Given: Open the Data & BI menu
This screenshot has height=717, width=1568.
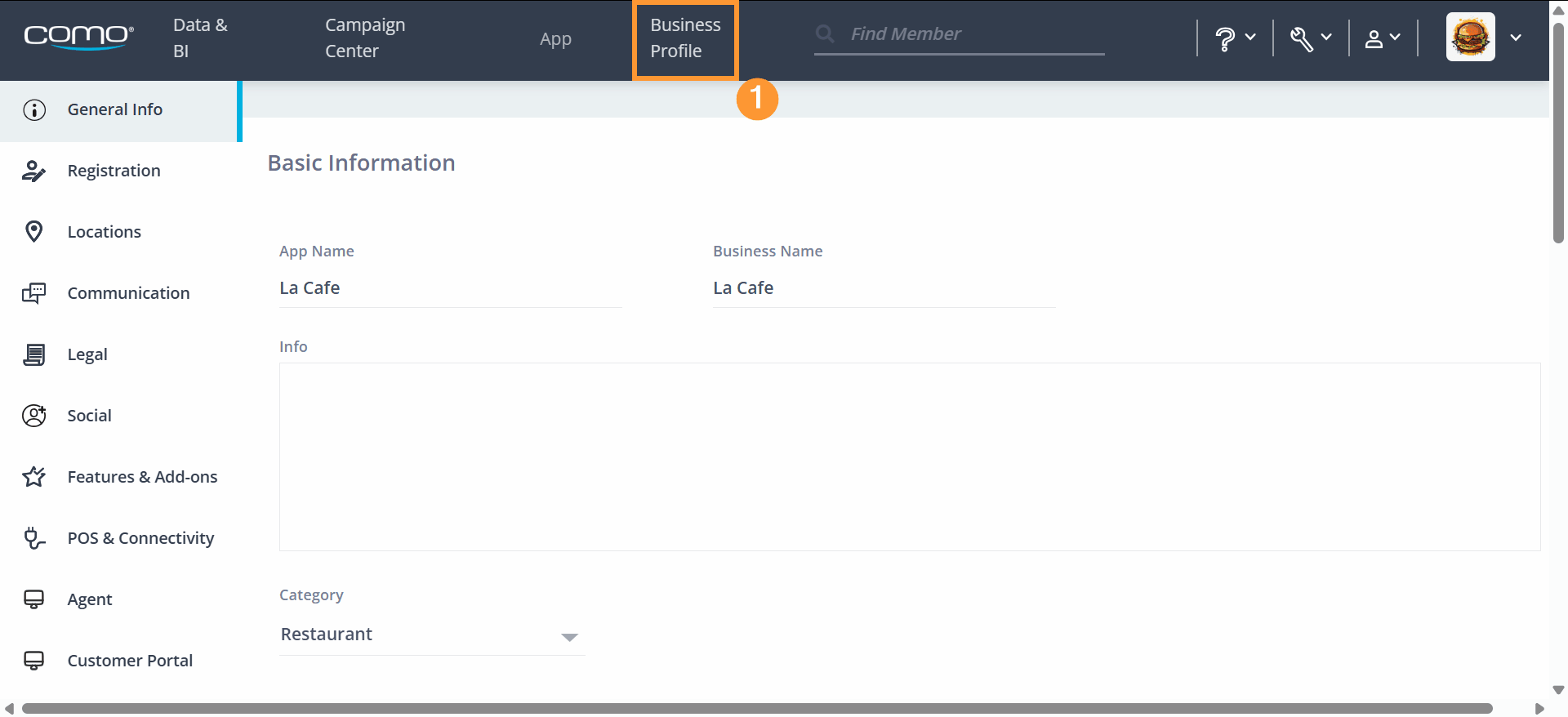Looking at the screenshot, I should [x=200, y=38].
